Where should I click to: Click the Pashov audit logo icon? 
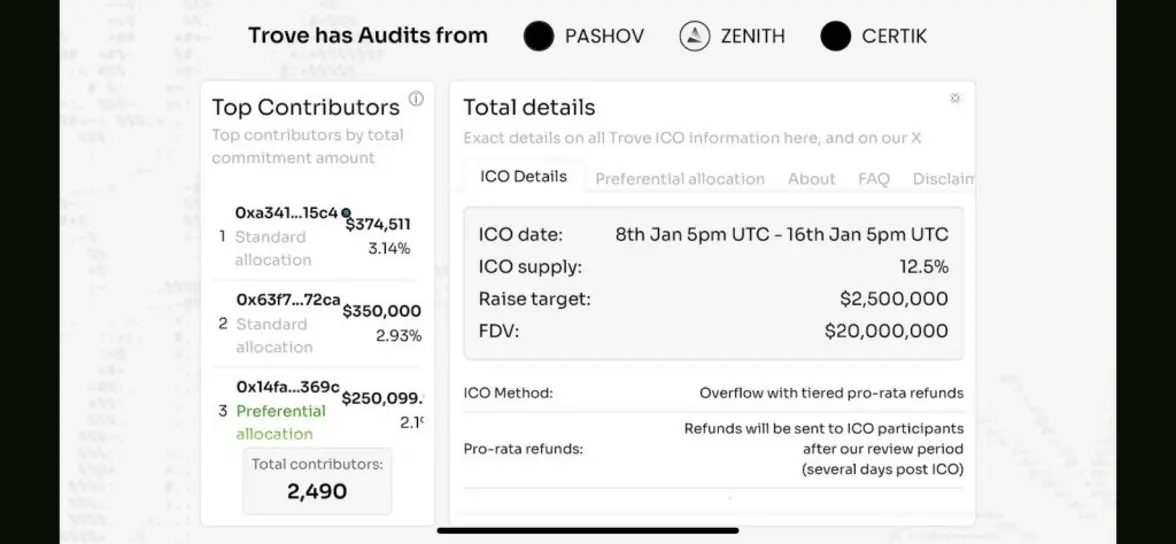pyautogui.click(x=538, y=37)
